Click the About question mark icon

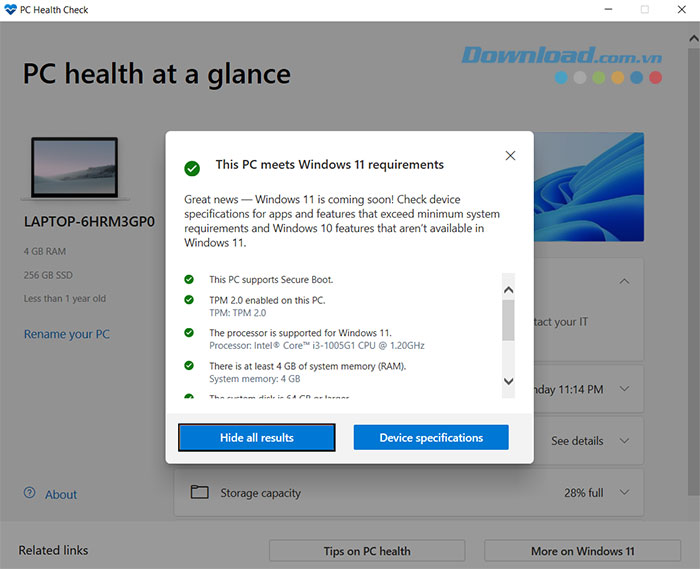click(x=29, y=493)
